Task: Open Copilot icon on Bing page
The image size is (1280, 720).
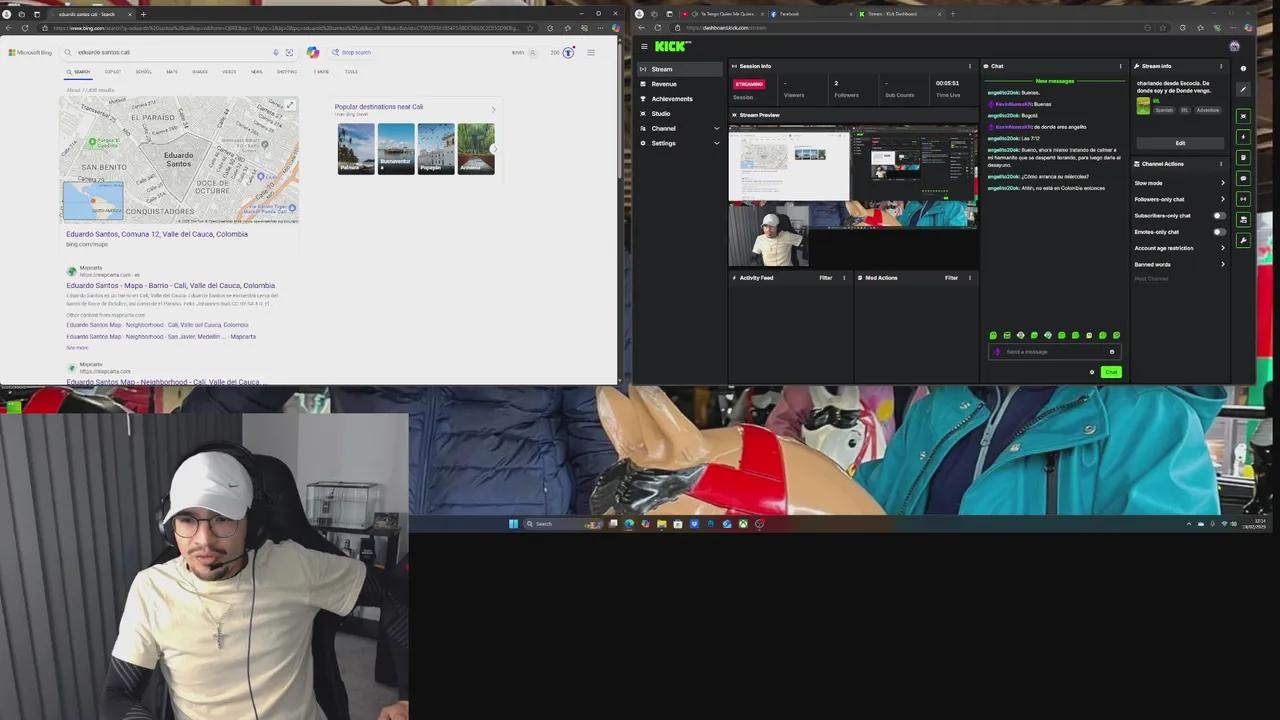Action: (x=313, y=52)
